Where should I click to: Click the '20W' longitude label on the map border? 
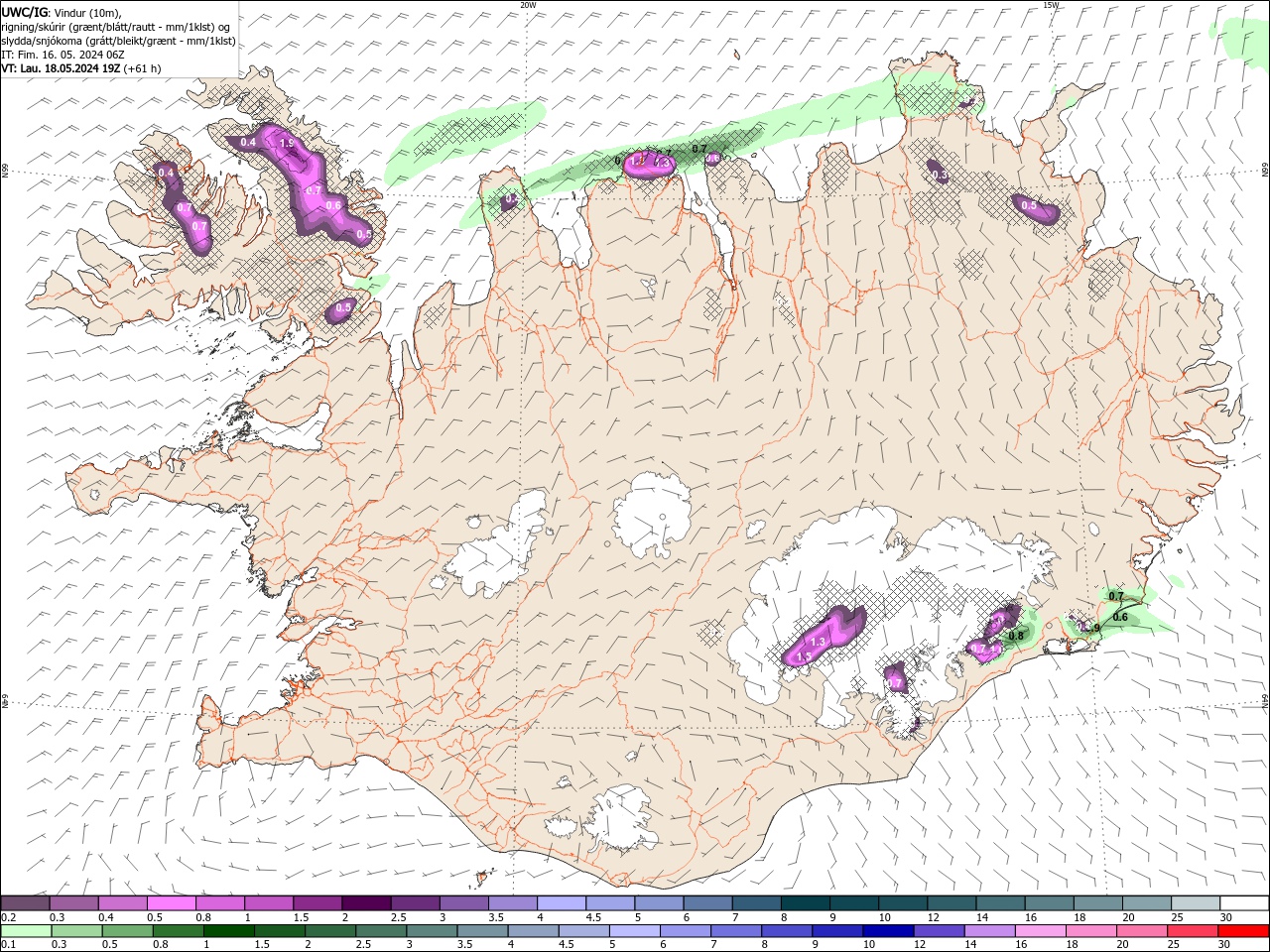[528, 5]
